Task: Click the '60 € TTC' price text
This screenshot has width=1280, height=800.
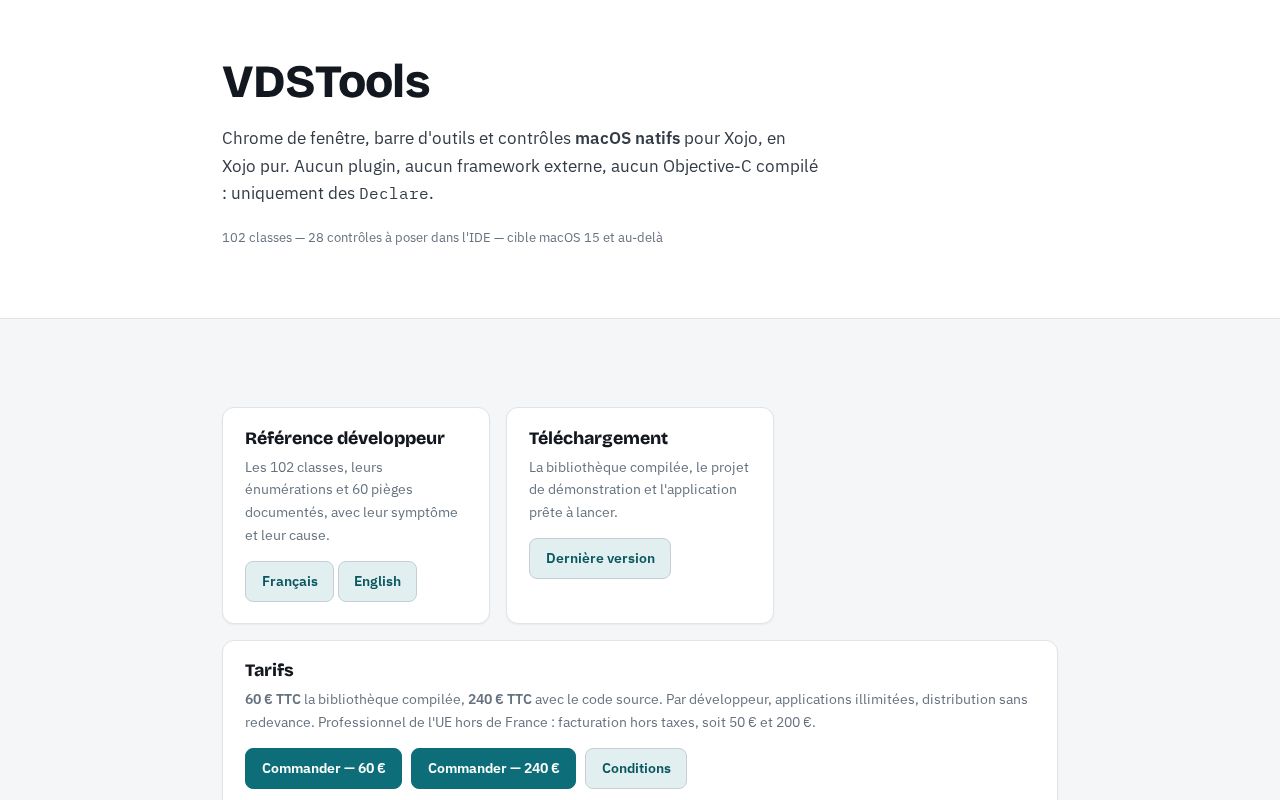Action: pos(273,699)
